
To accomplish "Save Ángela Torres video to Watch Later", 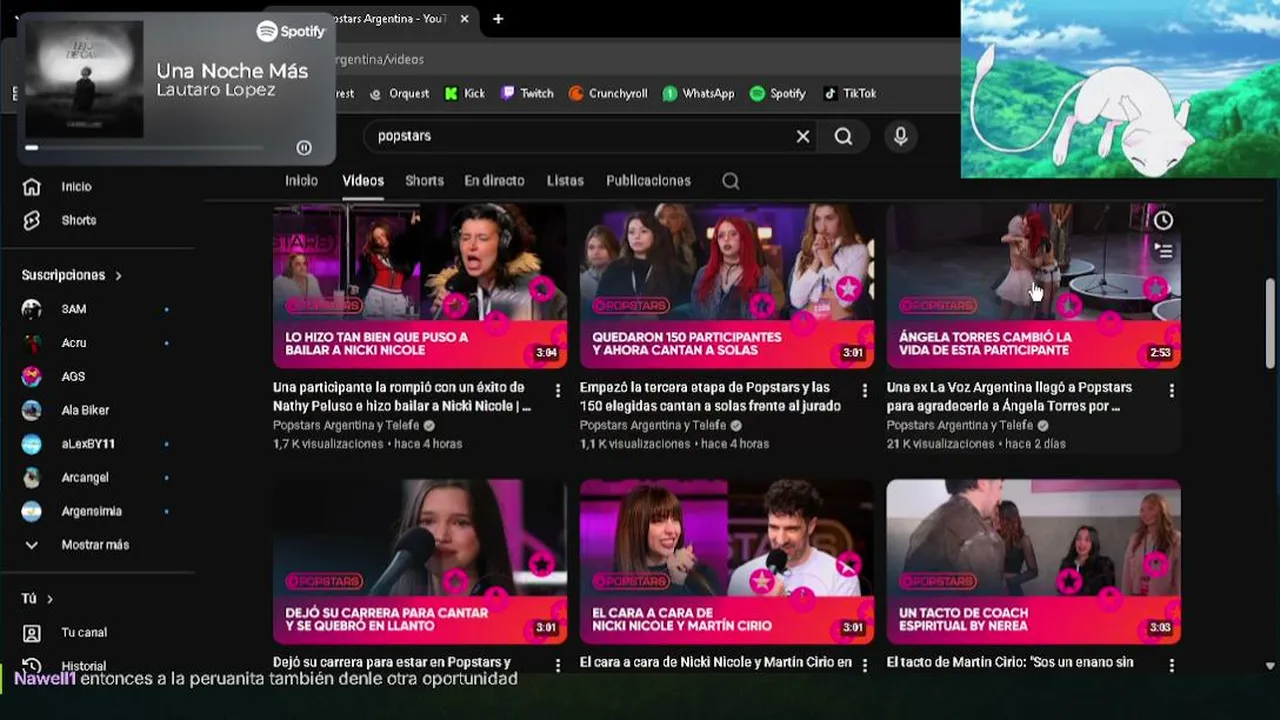I will (1163, 221).
